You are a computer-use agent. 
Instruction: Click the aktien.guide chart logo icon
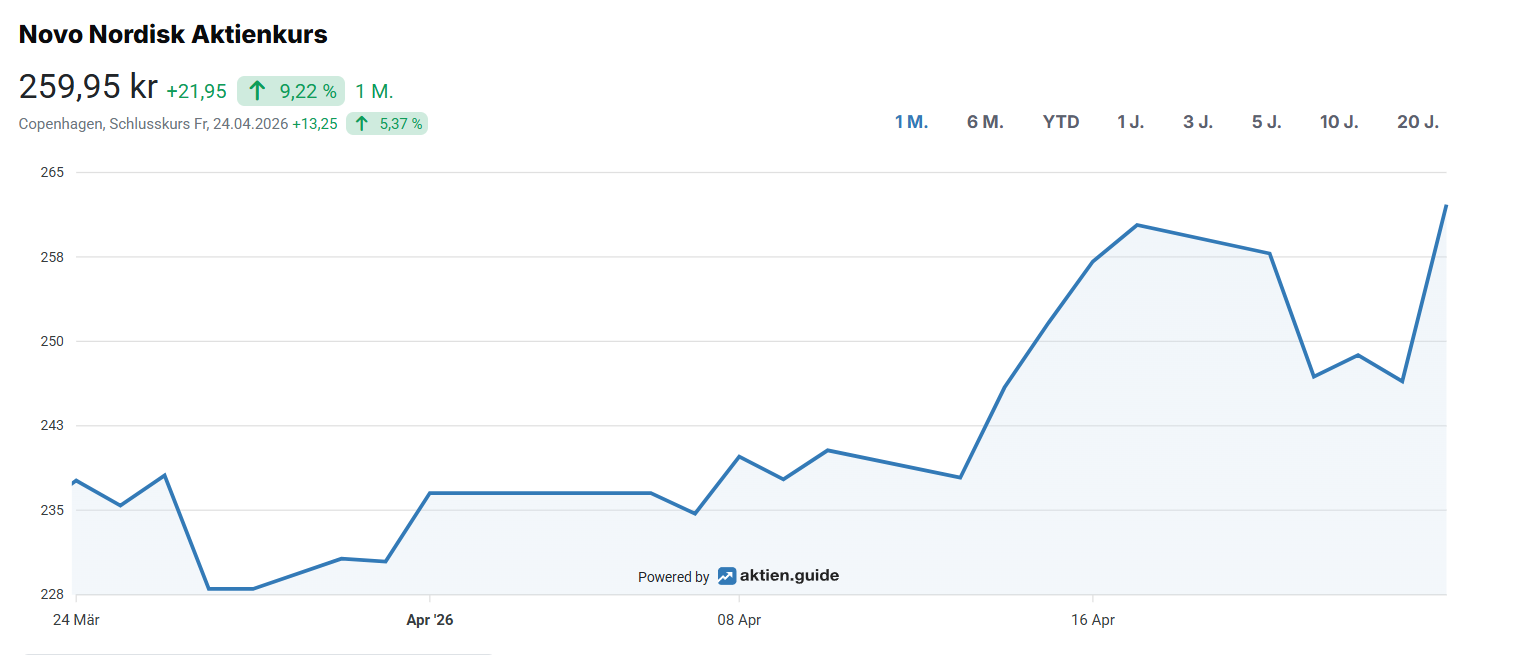[x=727, y=576]
